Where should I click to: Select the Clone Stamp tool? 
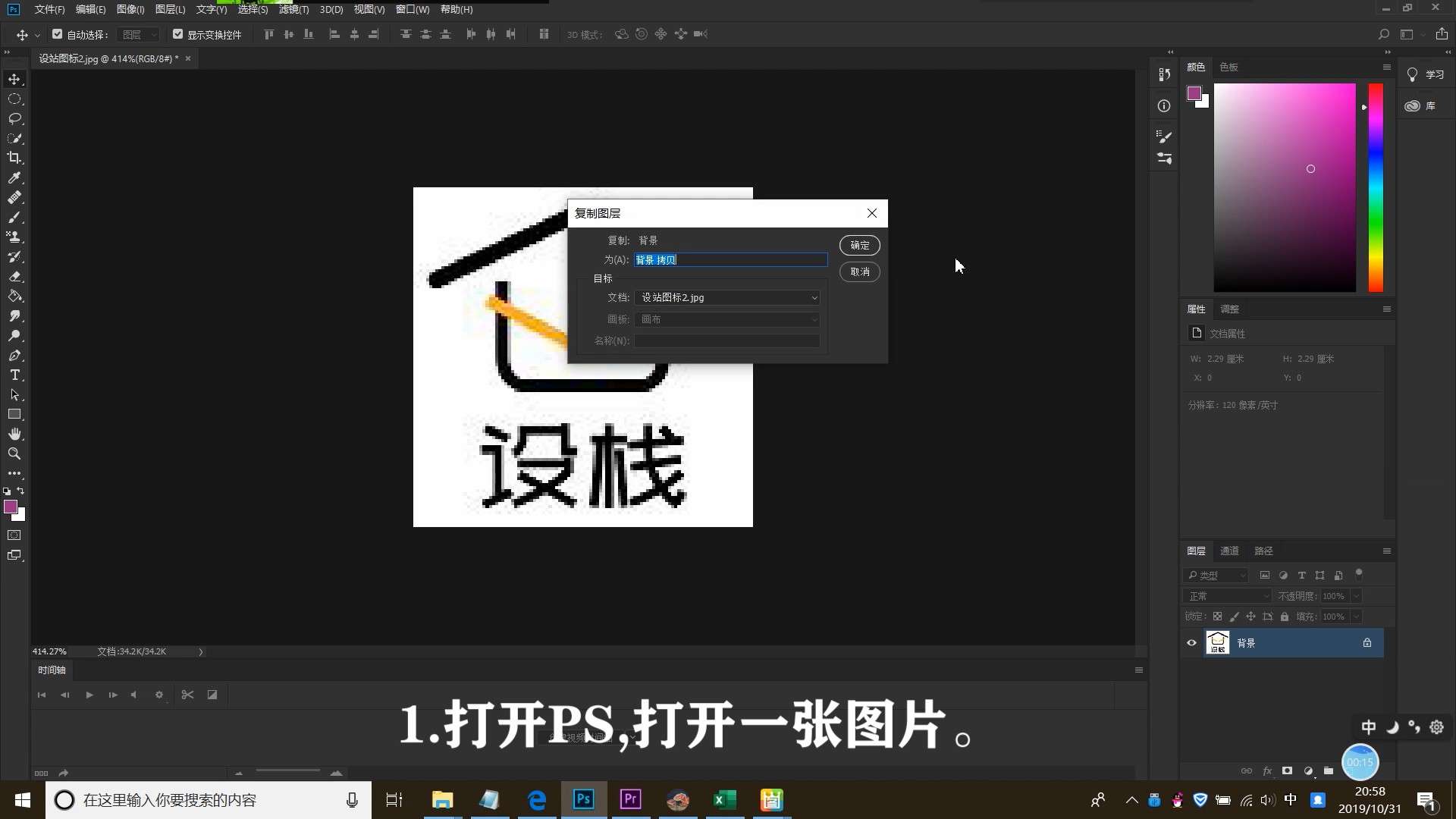click(x=14, y=237)
